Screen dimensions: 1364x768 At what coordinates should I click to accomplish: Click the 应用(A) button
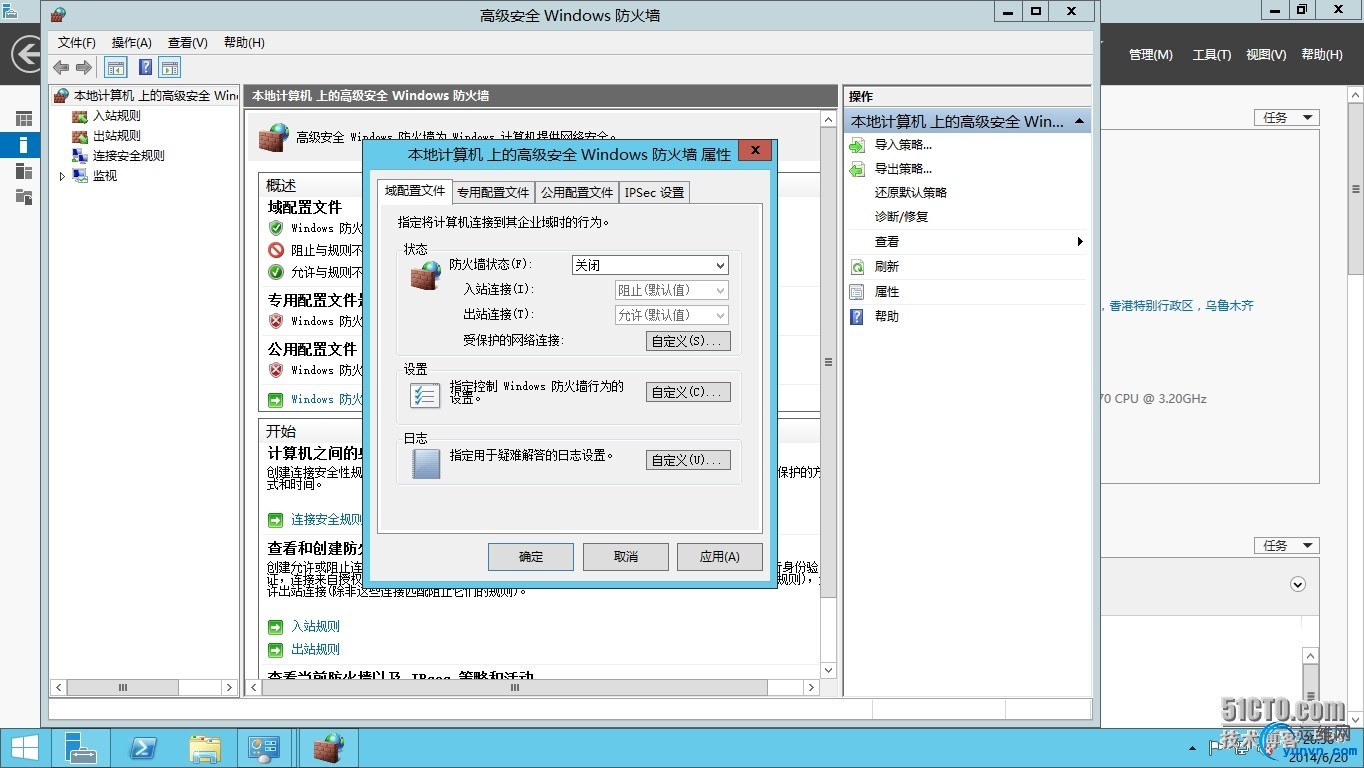click(720, 557)
